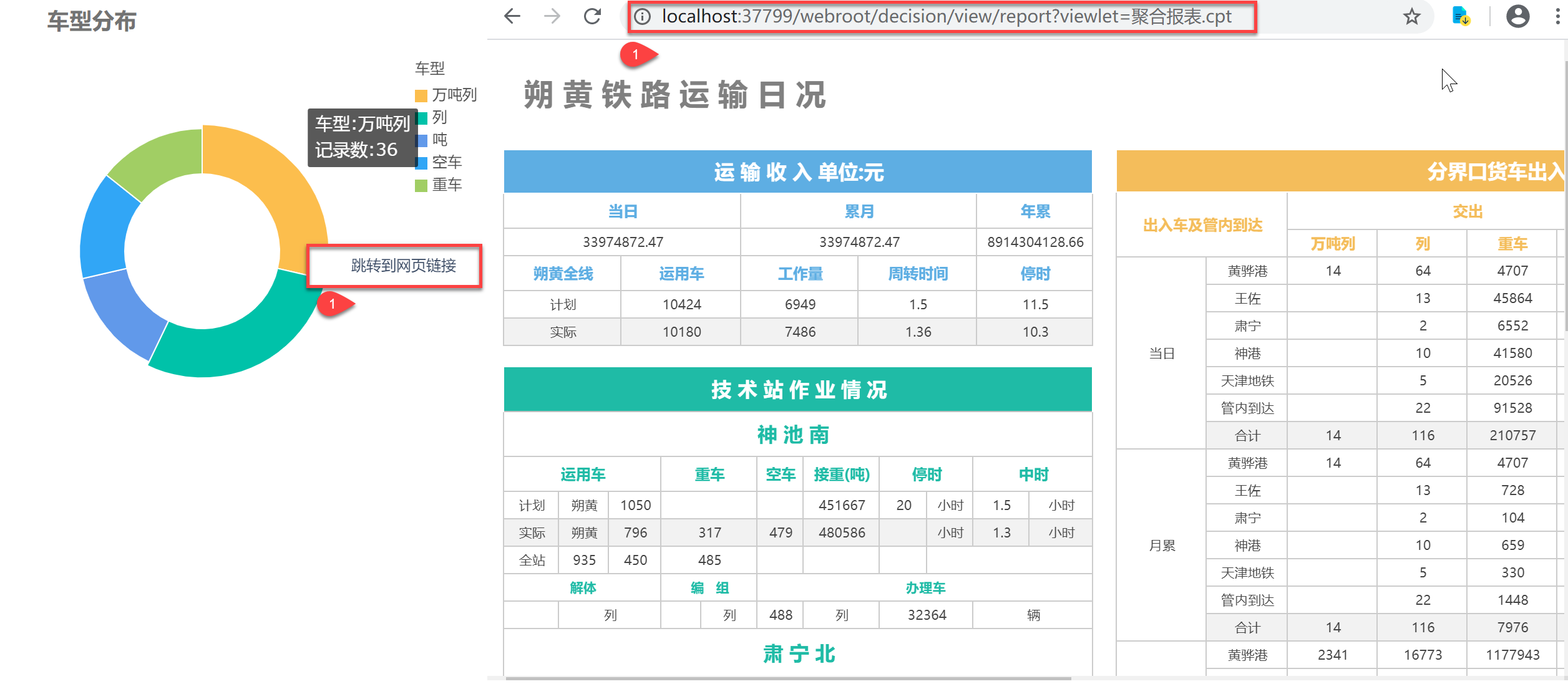This screenshot has width=1568, height=684.
Task: Click the site info icon in address bar
Action: (643, 17)
